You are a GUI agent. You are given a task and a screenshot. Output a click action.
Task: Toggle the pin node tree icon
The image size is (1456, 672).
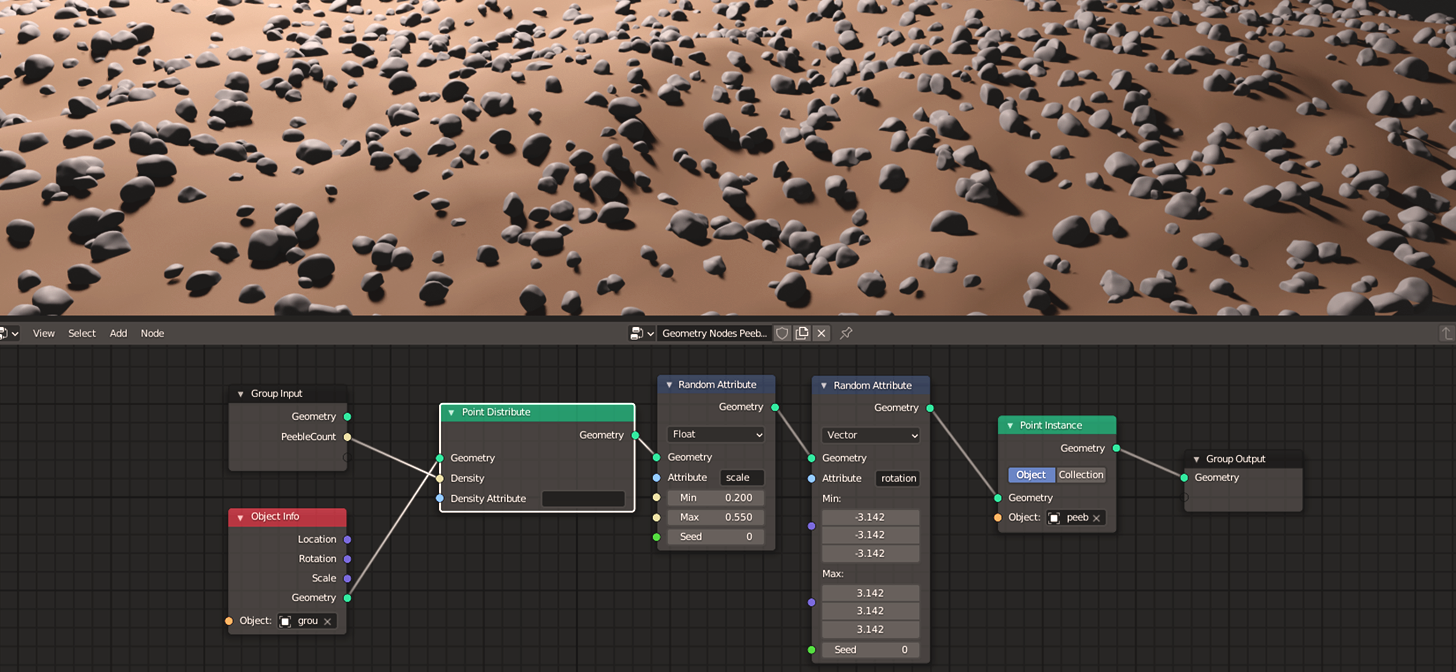(x=846, y=333)
